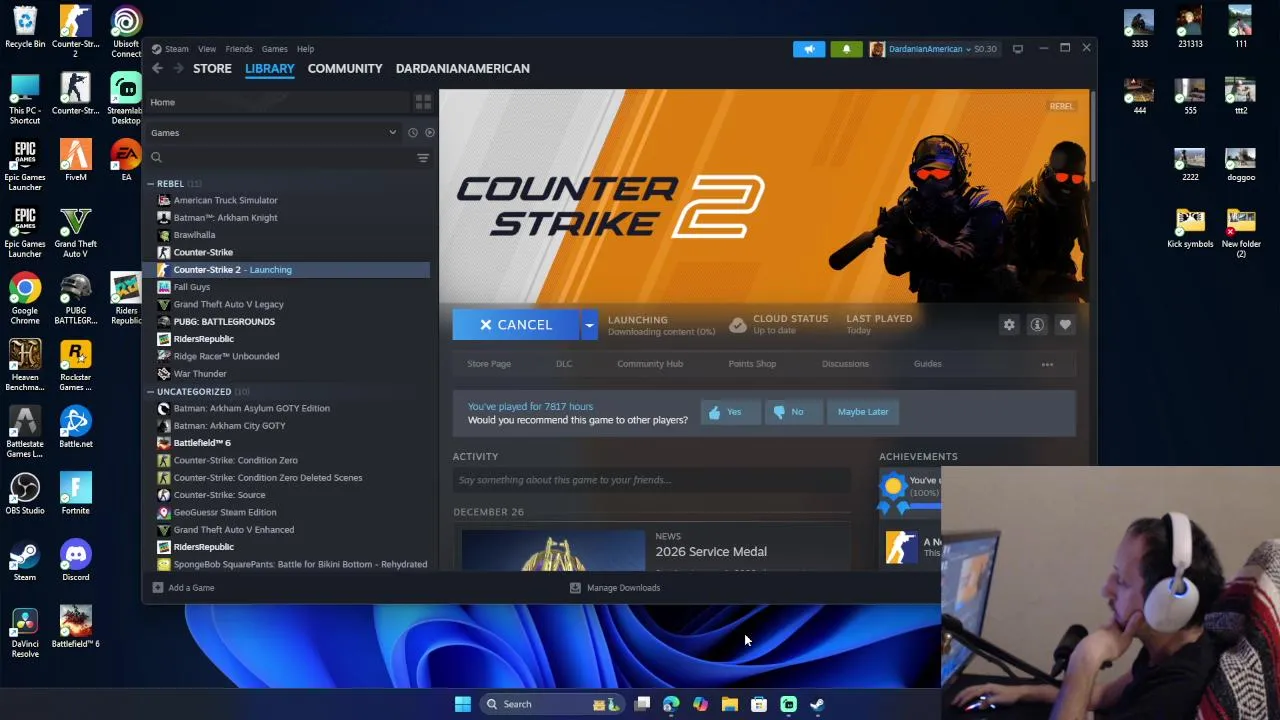Screen dimensions: 1280x720
Task: Open Counter-Strike 2 manage settings gear
Action: (1009, 324)
